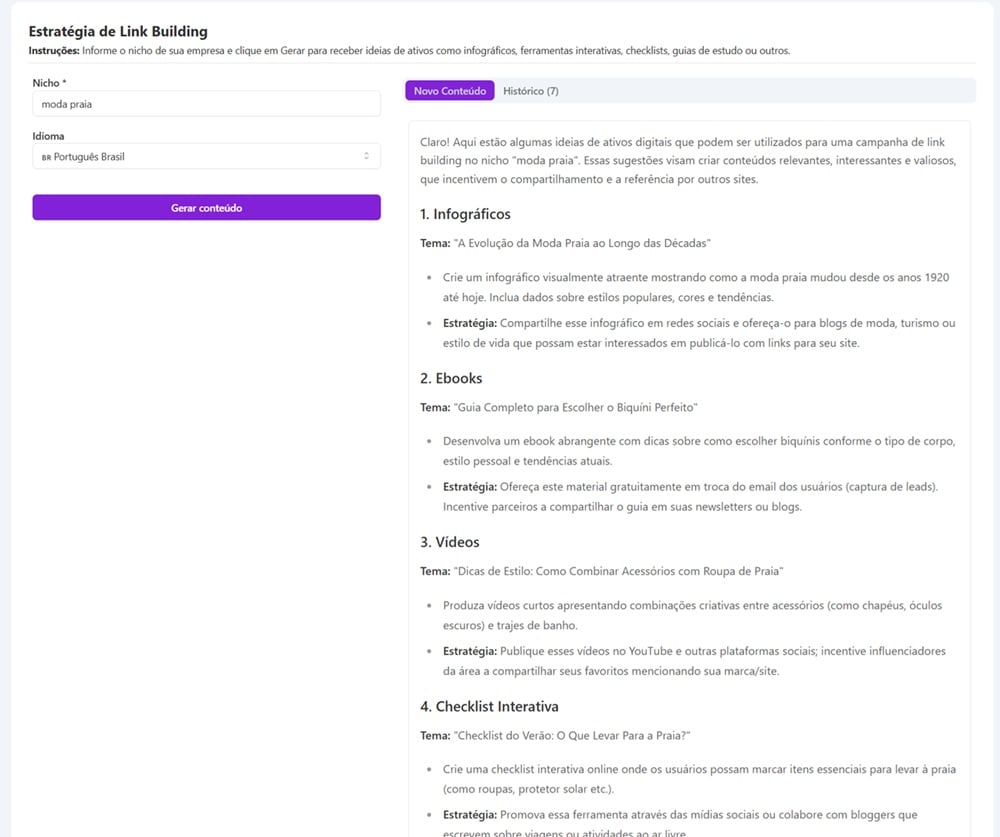Click the 'Estratégia de Link Building' title
The image size is (1000, 837).
tap(118, 31)
